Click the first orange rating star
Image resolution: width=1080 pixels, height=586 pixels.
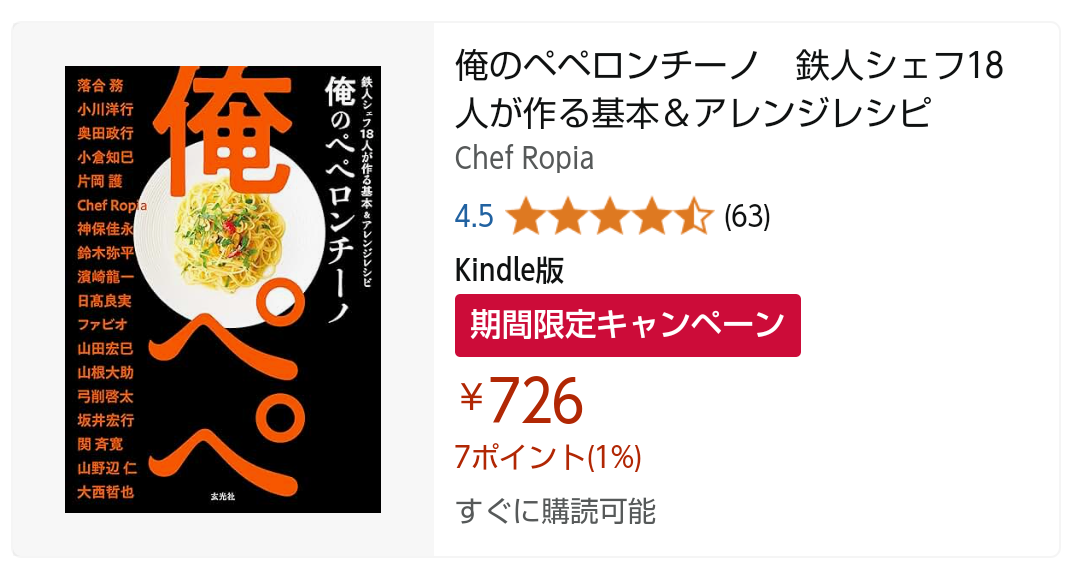click(x=524, y=216)
